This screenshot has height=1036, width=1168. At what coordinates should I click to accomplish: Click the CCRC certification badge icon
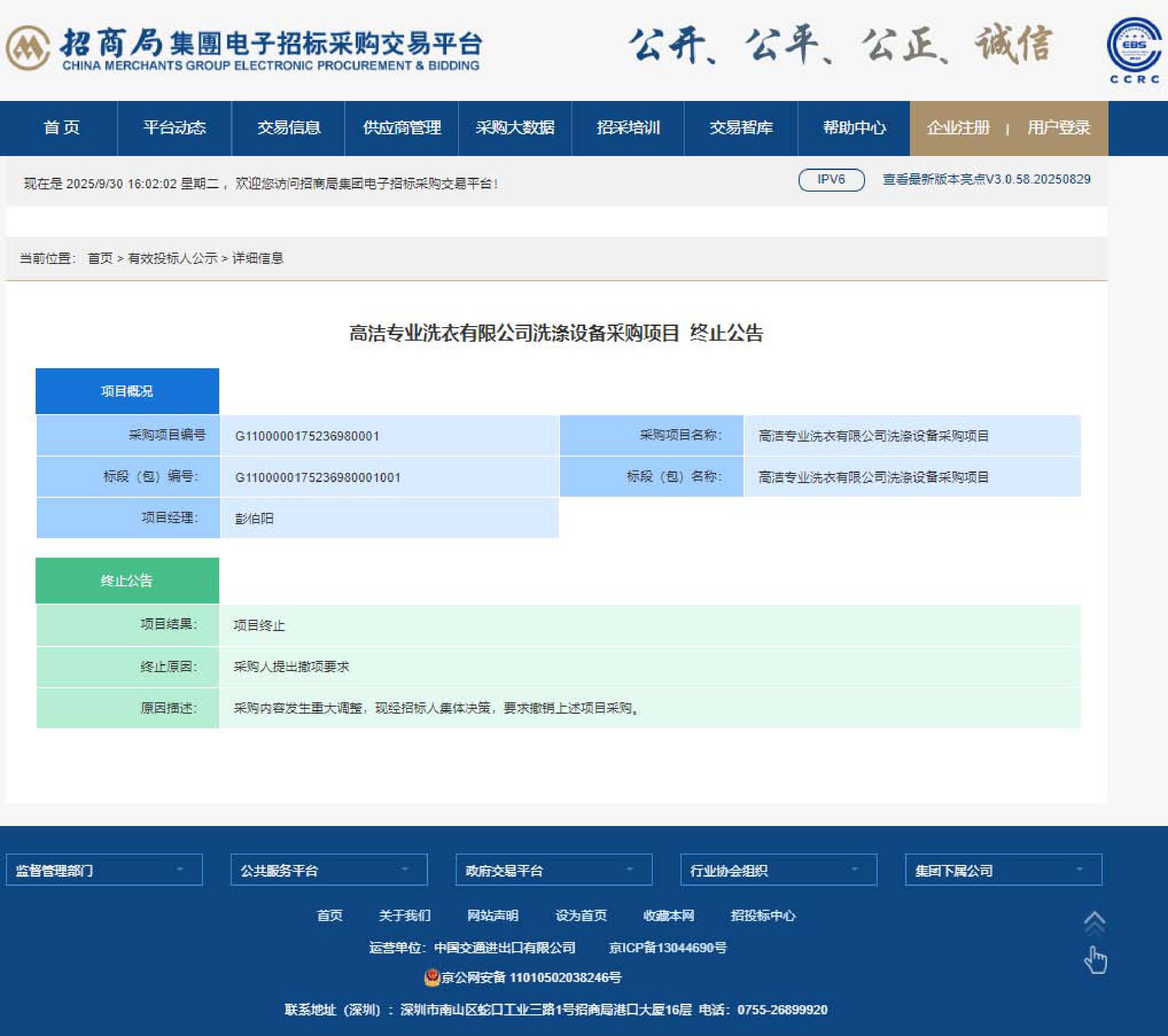(1134, 48)
